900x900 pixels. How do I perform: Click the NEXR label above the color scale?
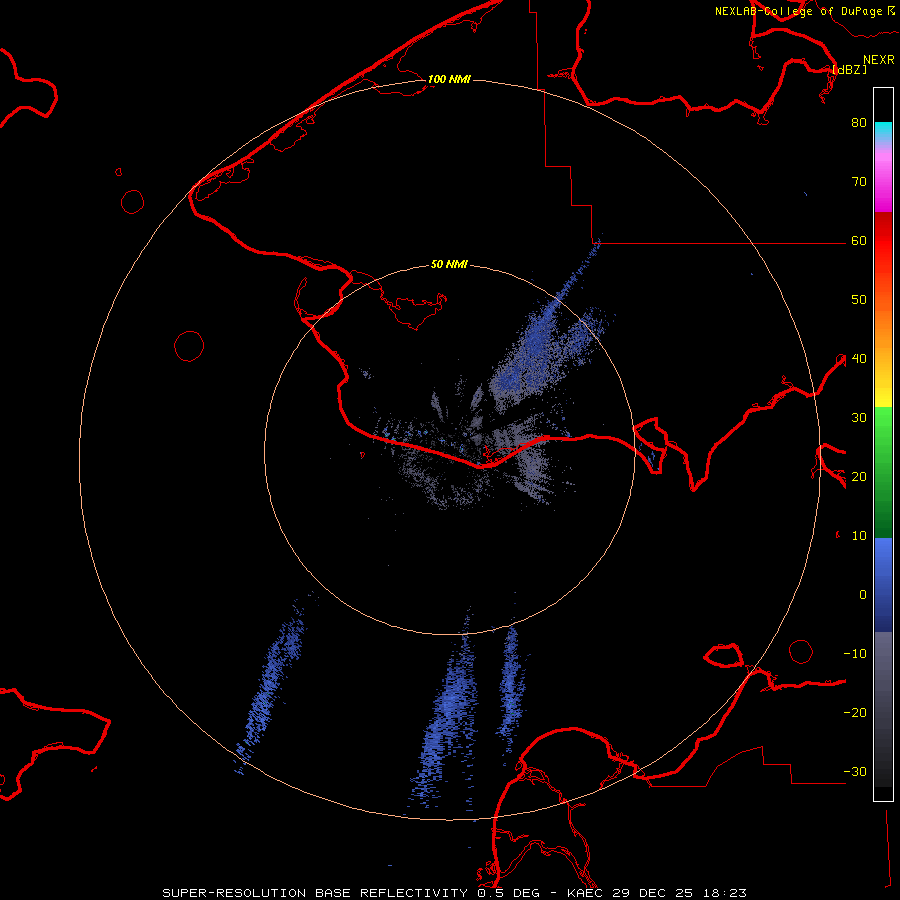(878, 60)
